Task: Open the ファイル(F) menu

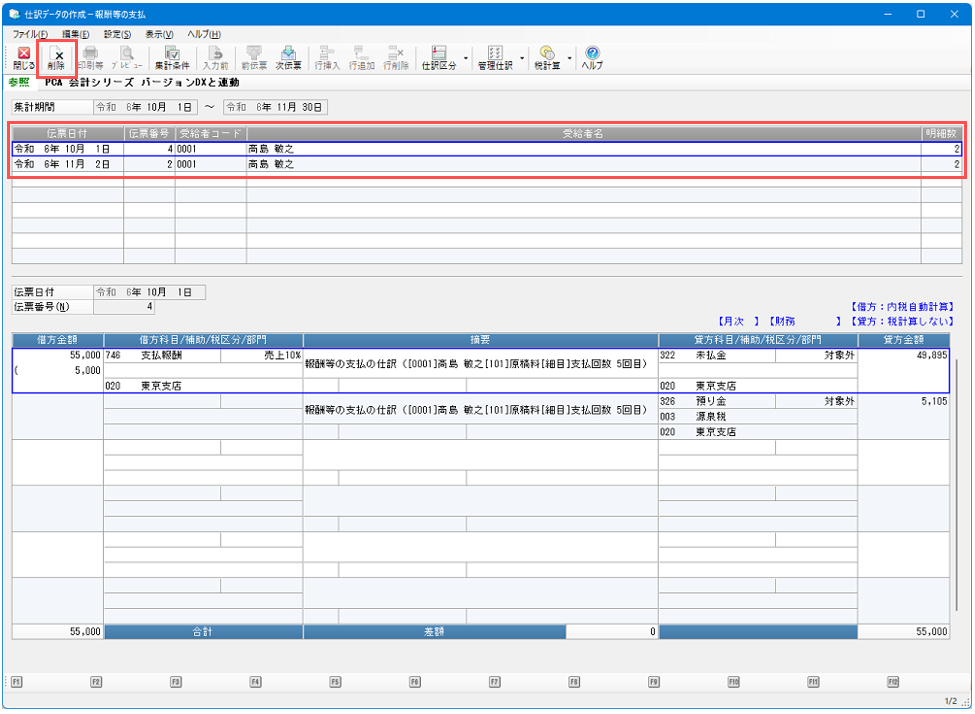Action: click(x=30, y=34)
